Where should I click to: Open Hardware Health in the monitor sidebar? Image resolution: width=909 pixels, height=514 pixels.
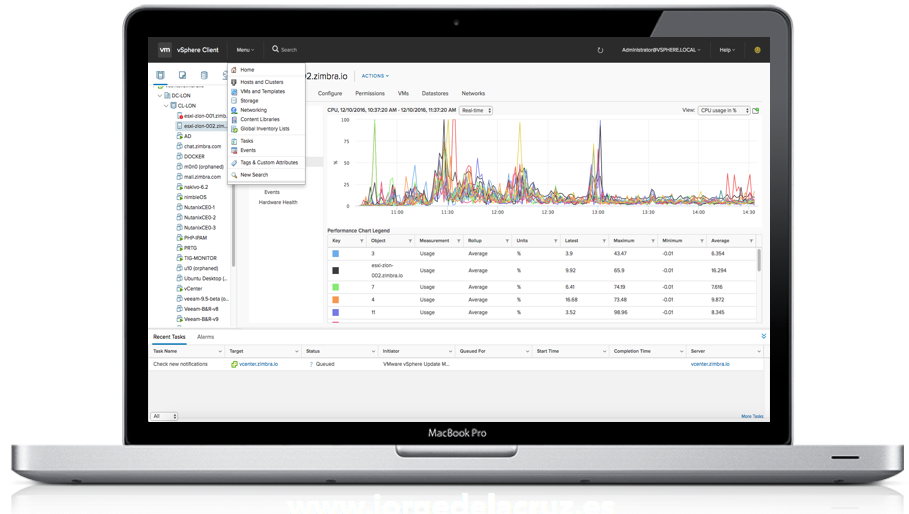coord(278,202)
